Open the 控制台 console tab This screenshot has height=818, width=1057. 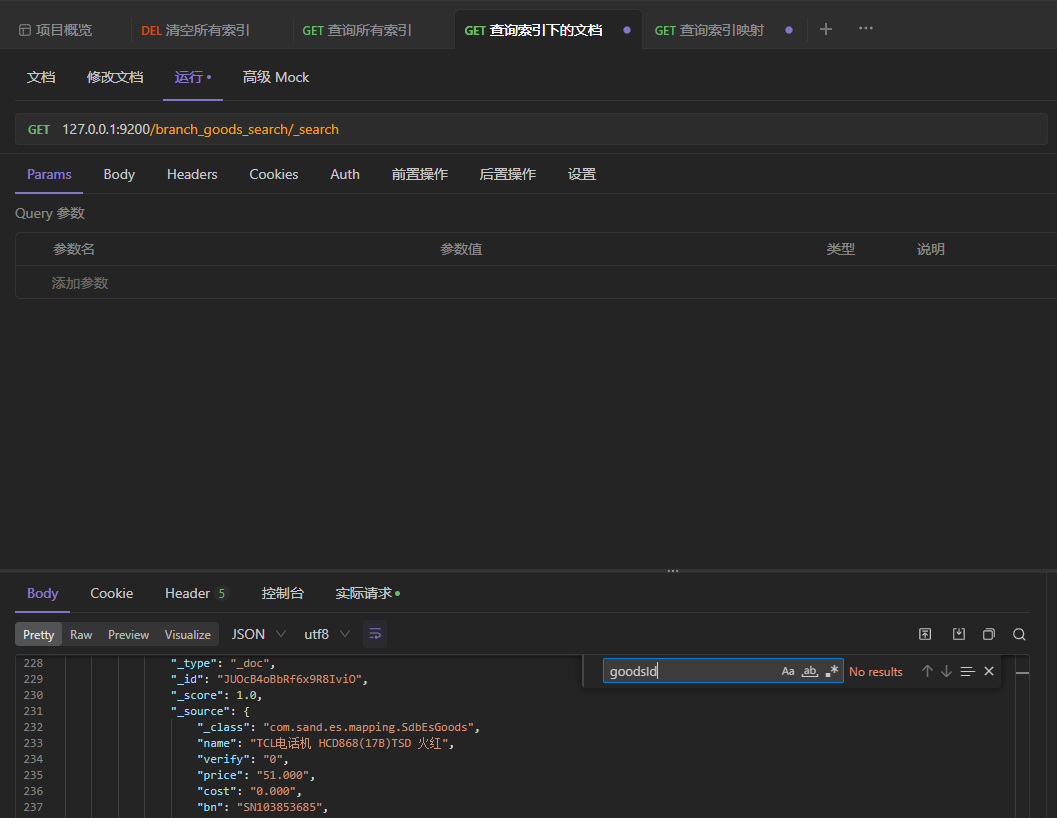282,593
